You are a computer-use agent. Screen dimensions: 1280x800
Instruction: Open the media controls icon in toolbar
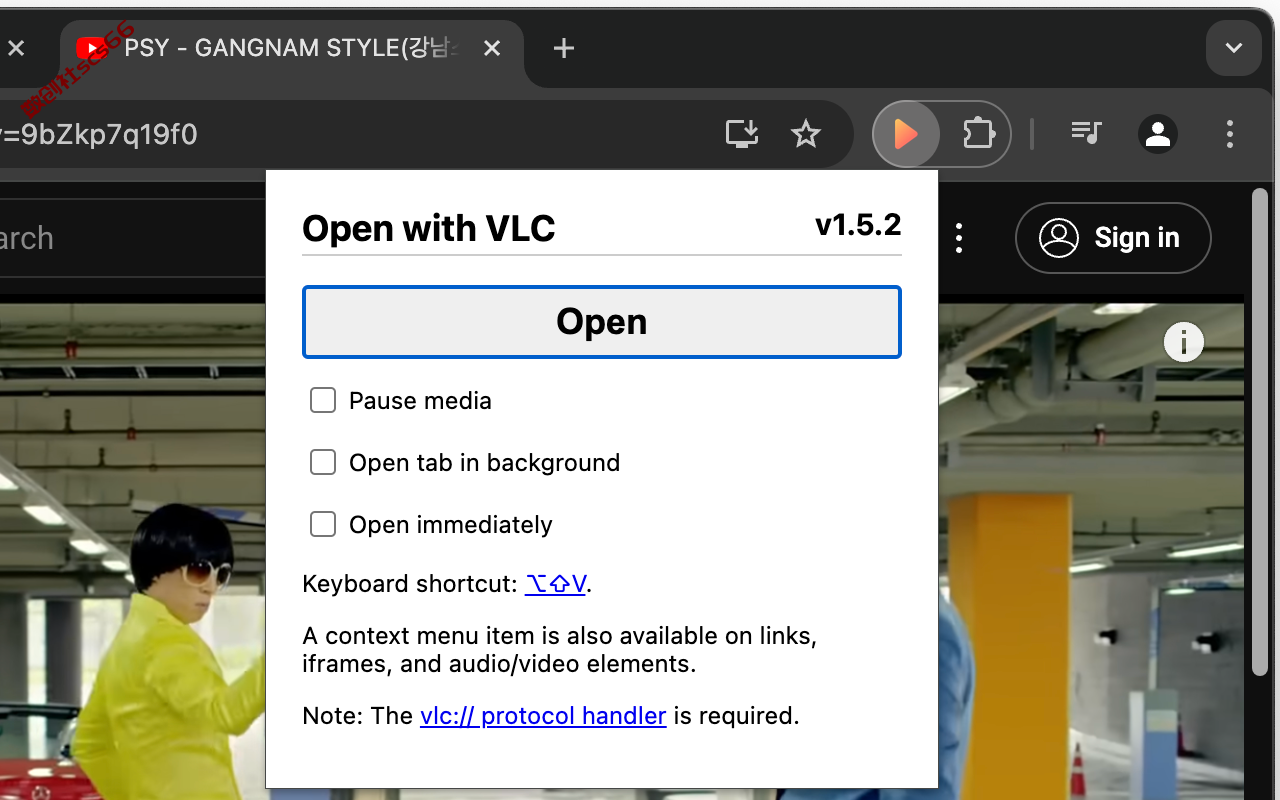coord(1086,133)
